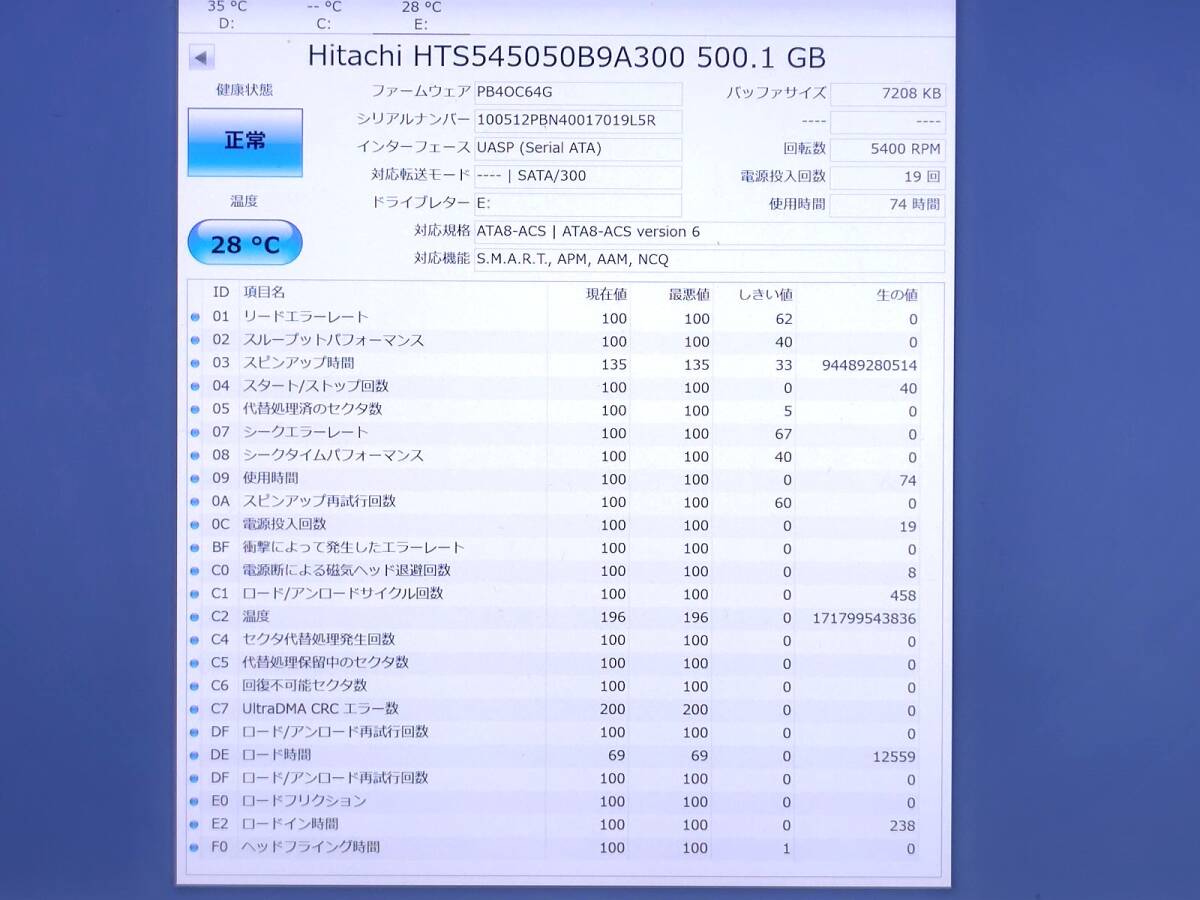Click the S.M.A.R.T., APM, AAM, NCQ features field
Image resolution: width=1200 pixels, height=900 pixels.
click(709, 260)
